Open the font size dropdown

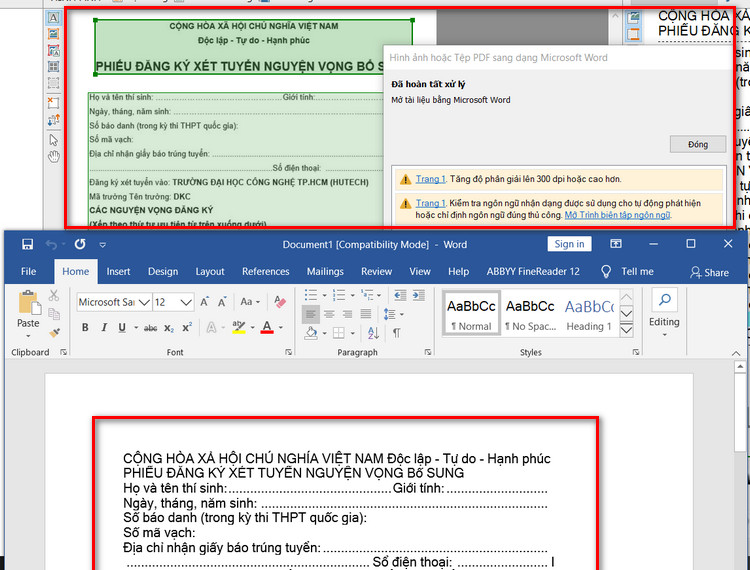(x=186, y=302)
